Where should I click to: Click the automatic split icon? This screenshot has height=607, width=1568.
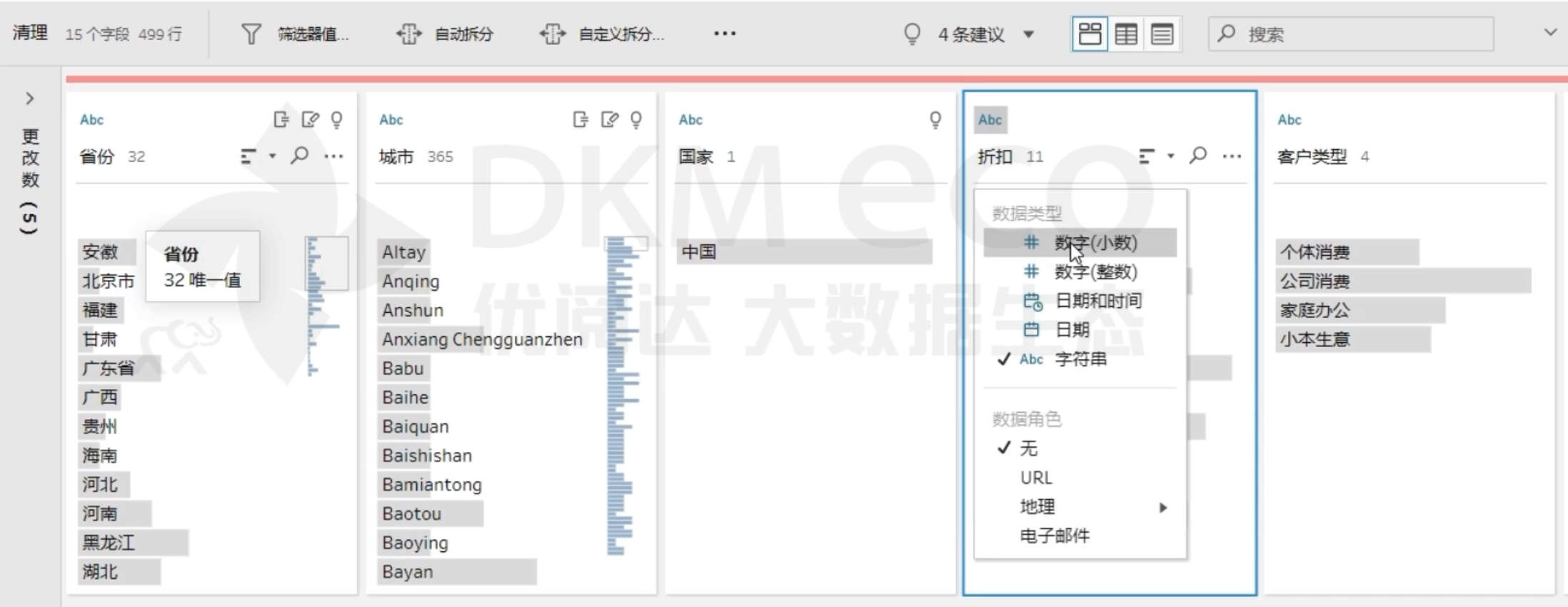[409, 34]
